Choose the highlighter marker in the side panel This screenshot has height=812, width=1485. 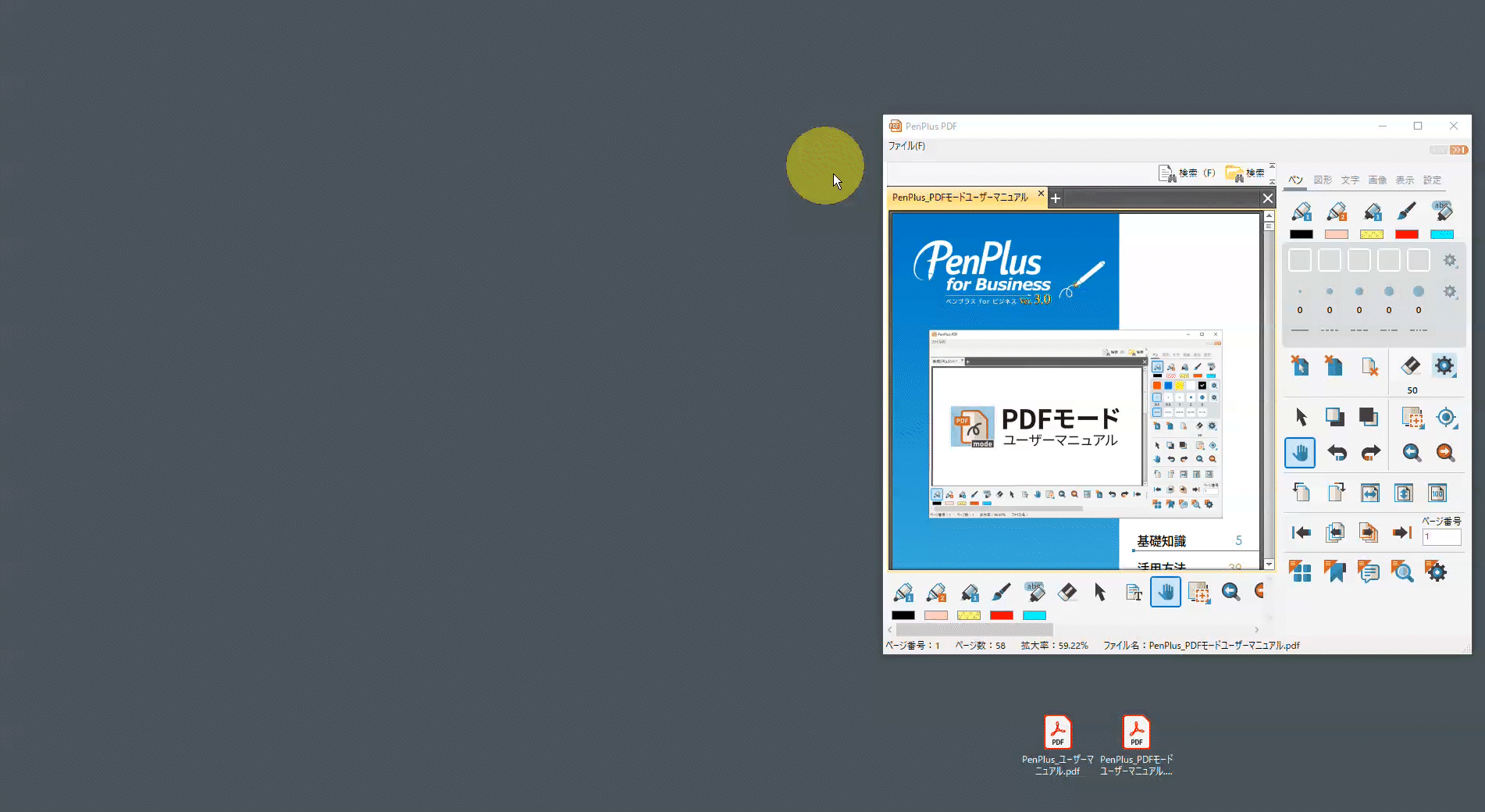click(x=1372, y=211)
